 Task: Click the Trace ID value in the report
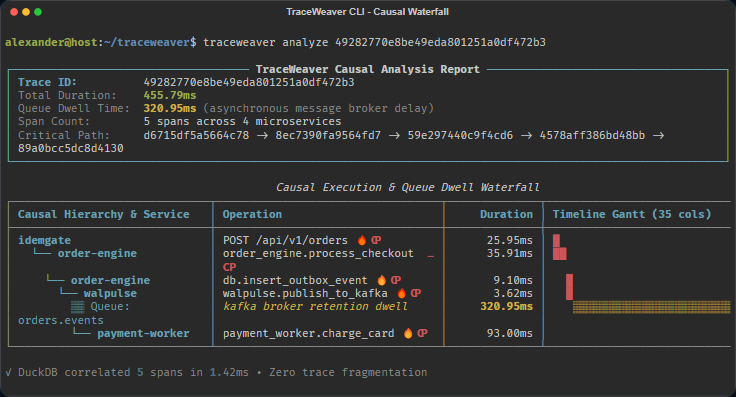pyautogui.click(x=249, y=82)
